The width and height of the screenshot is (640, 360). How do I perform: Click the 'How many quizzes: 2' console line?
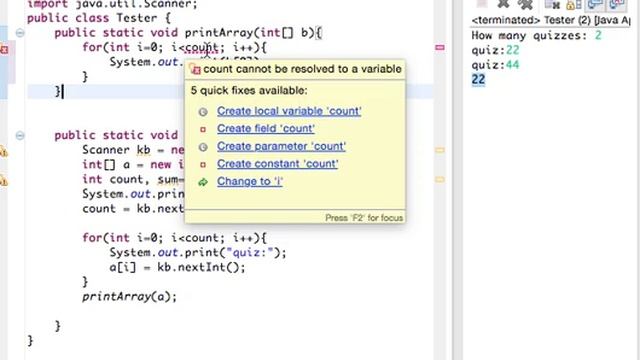coord(537,36)
